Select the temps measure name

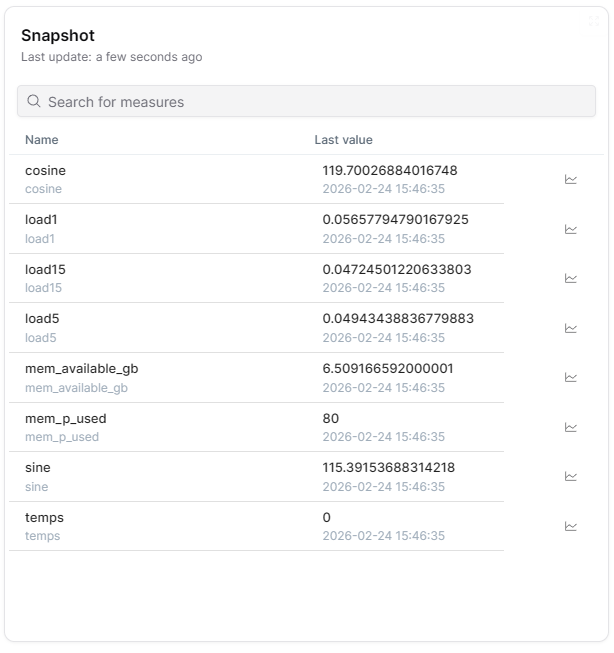click(x=44, y=518)
